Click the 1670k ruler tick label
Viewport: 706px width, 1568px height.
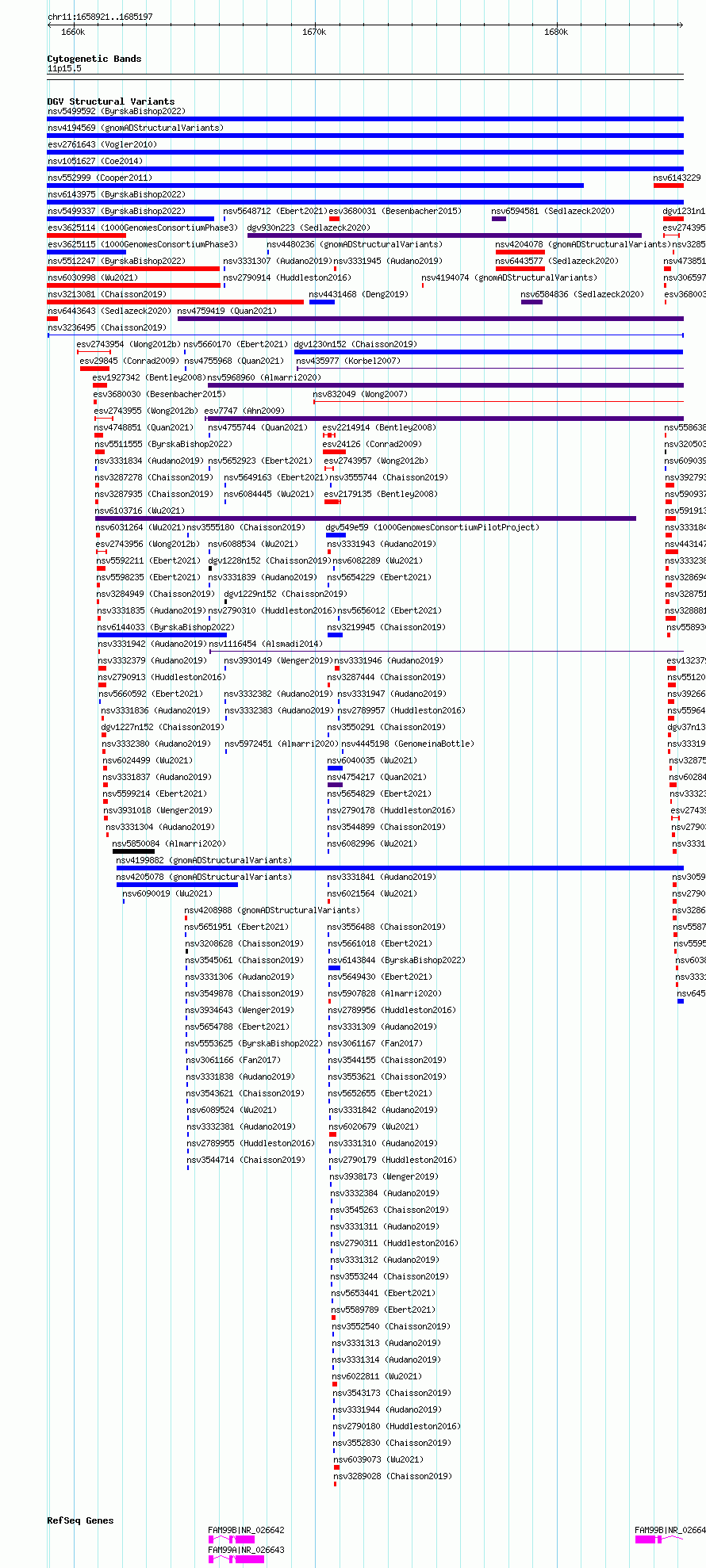point(314,32)
